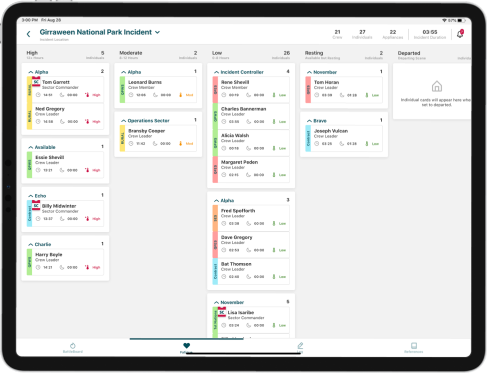Image resolution: width=487 pixels, height=374 pixels.
Task: Collapse the Alpha group in High column
Action: (x=31, y=72)
